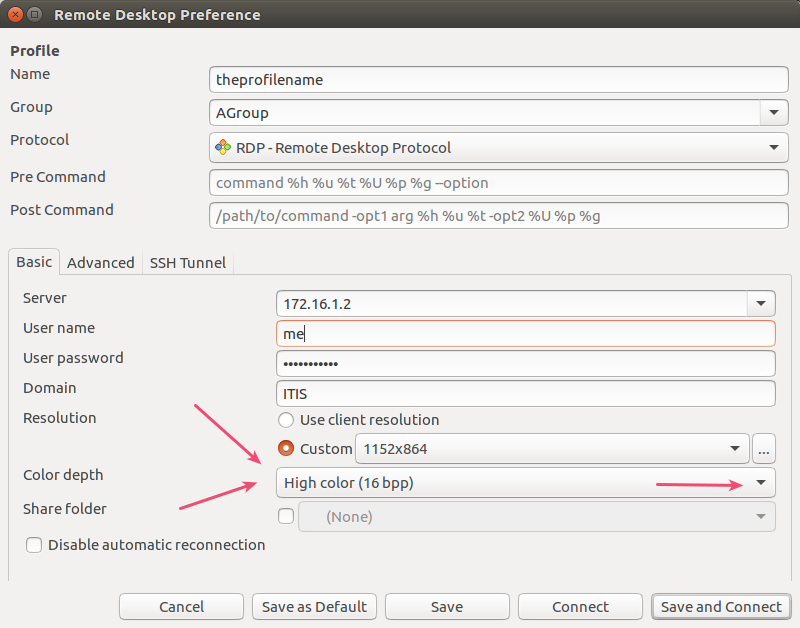This screenshot has height=628, width=800.
Task: Switch to the SSH Tunnel tab
Action: (x=188, y=262)
